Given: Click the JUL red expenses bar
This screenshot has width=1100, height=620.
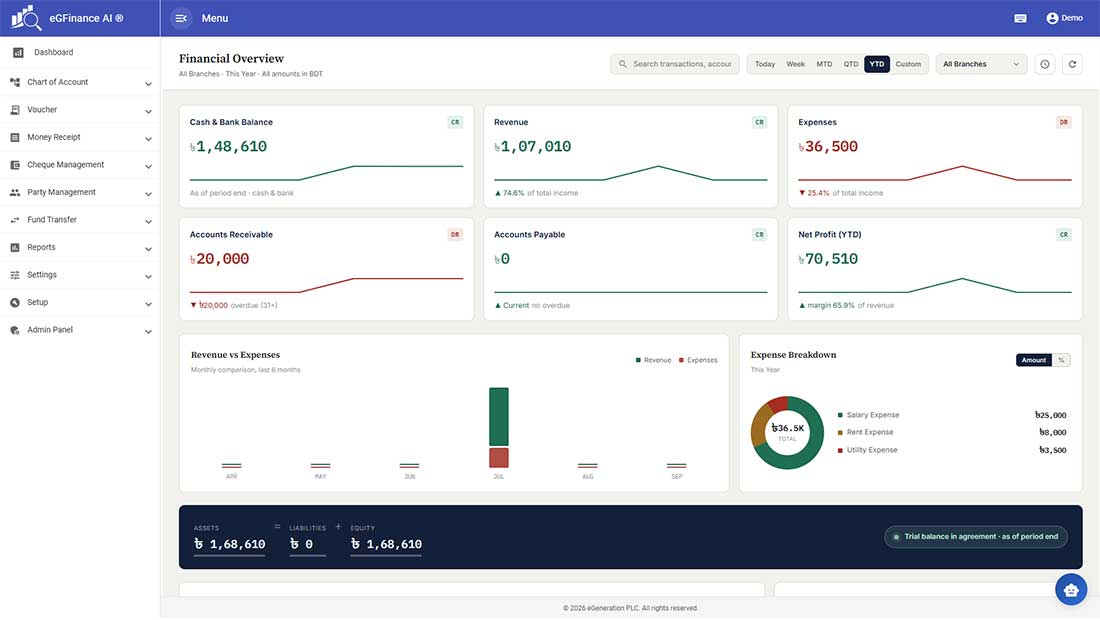Looking at the screenshot, I should tap(499, 458).
